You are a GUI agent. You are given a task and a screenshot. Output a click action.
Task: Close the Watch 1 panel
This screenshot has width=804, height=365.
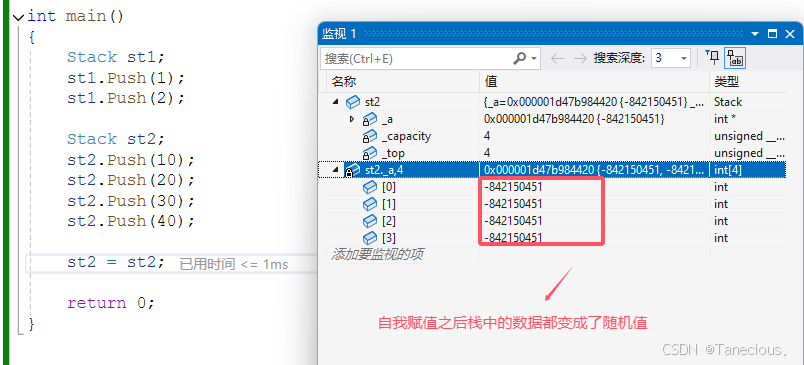click(x=790, y=34)
